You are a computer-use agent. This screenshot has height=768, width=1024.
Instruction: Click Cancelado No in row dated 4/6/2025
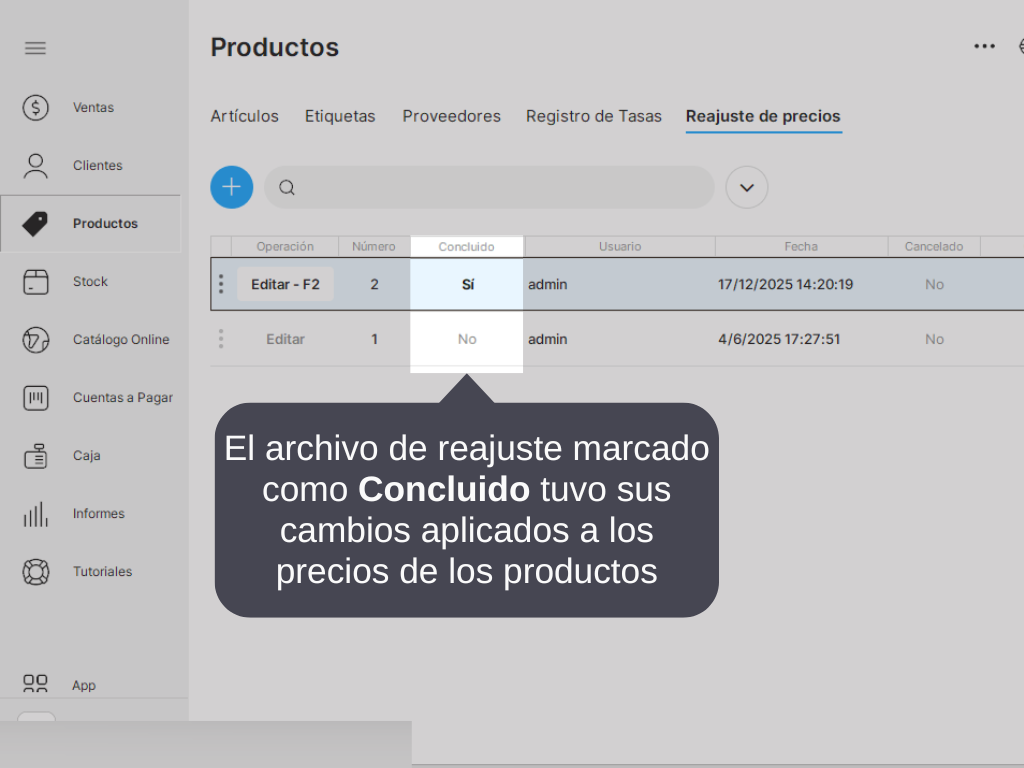click(935, 339)
